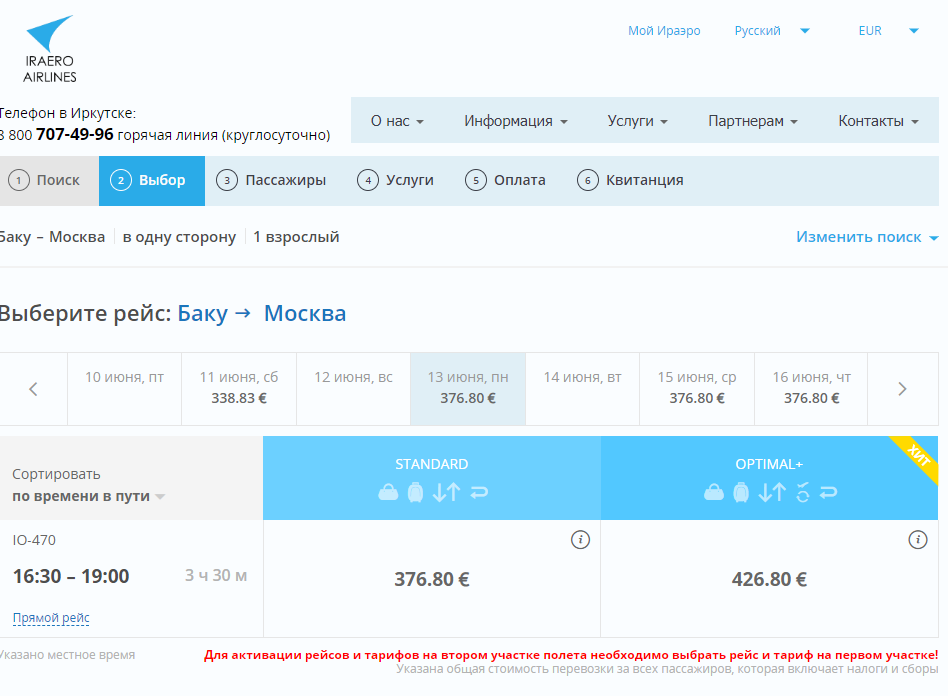Click the circular refresh icon under OPTIMAL+
This screenshot has width=948, height=696.
[802, 492]
